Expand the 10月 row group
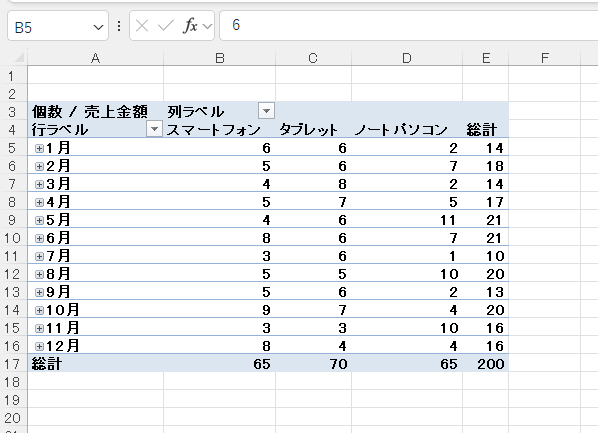Screen dimensions: 598x433 click(39, 310)
